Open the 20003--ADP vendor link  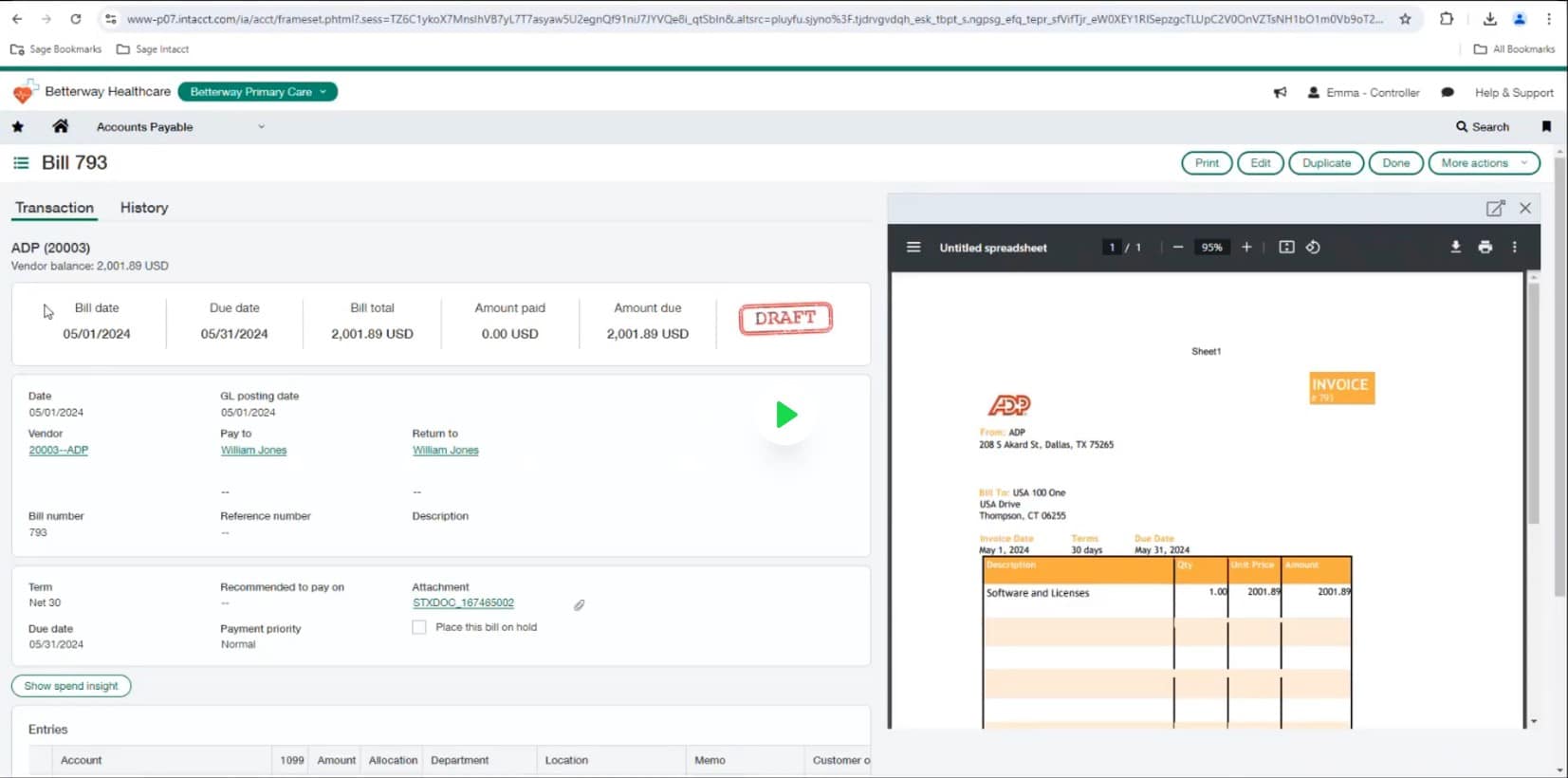tap(58, 451)
